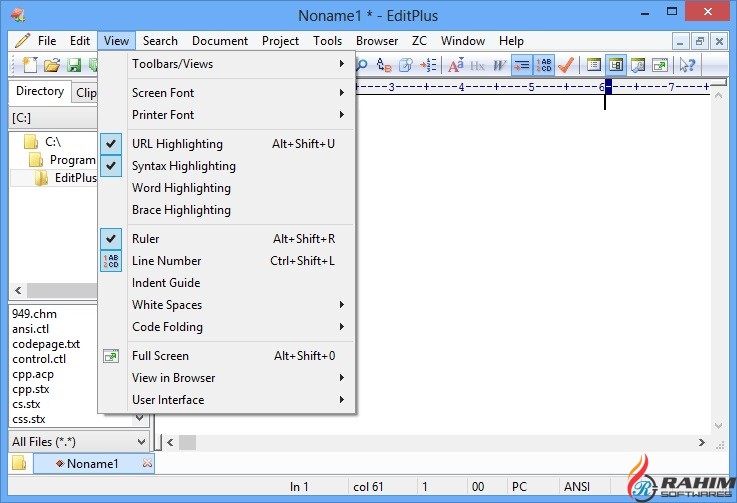Image resolution: width=737 pixels, height=503 pixels.
Task: Expand the White Spaces submenu
Action: click(x=227, y=305)
